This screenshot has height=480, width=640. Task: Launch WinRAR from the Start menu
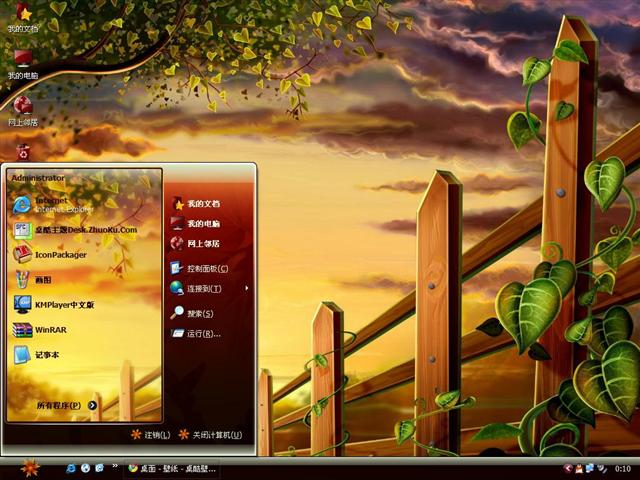tap(39, 330)
